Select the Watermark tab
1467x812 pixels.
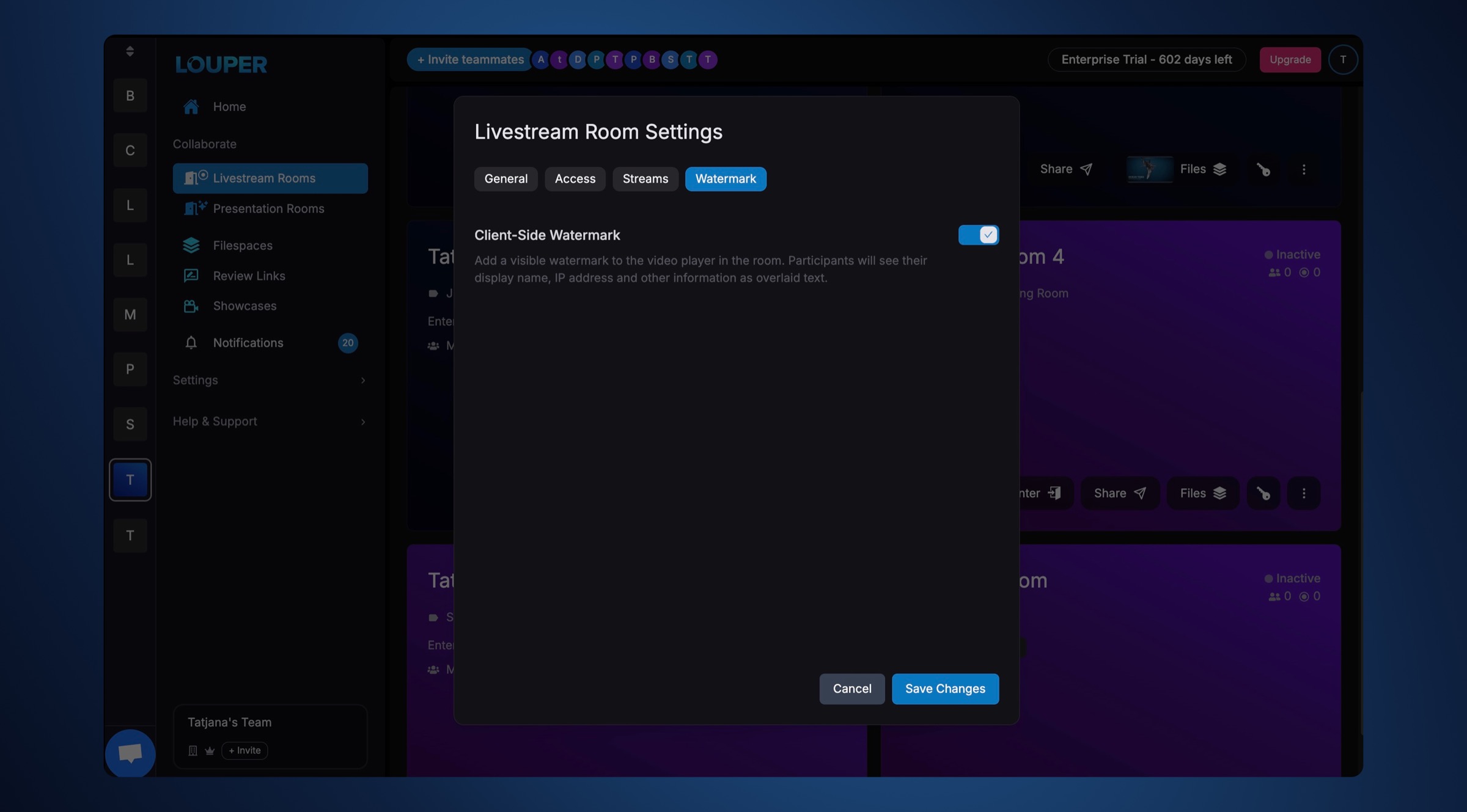click(726, 179)
